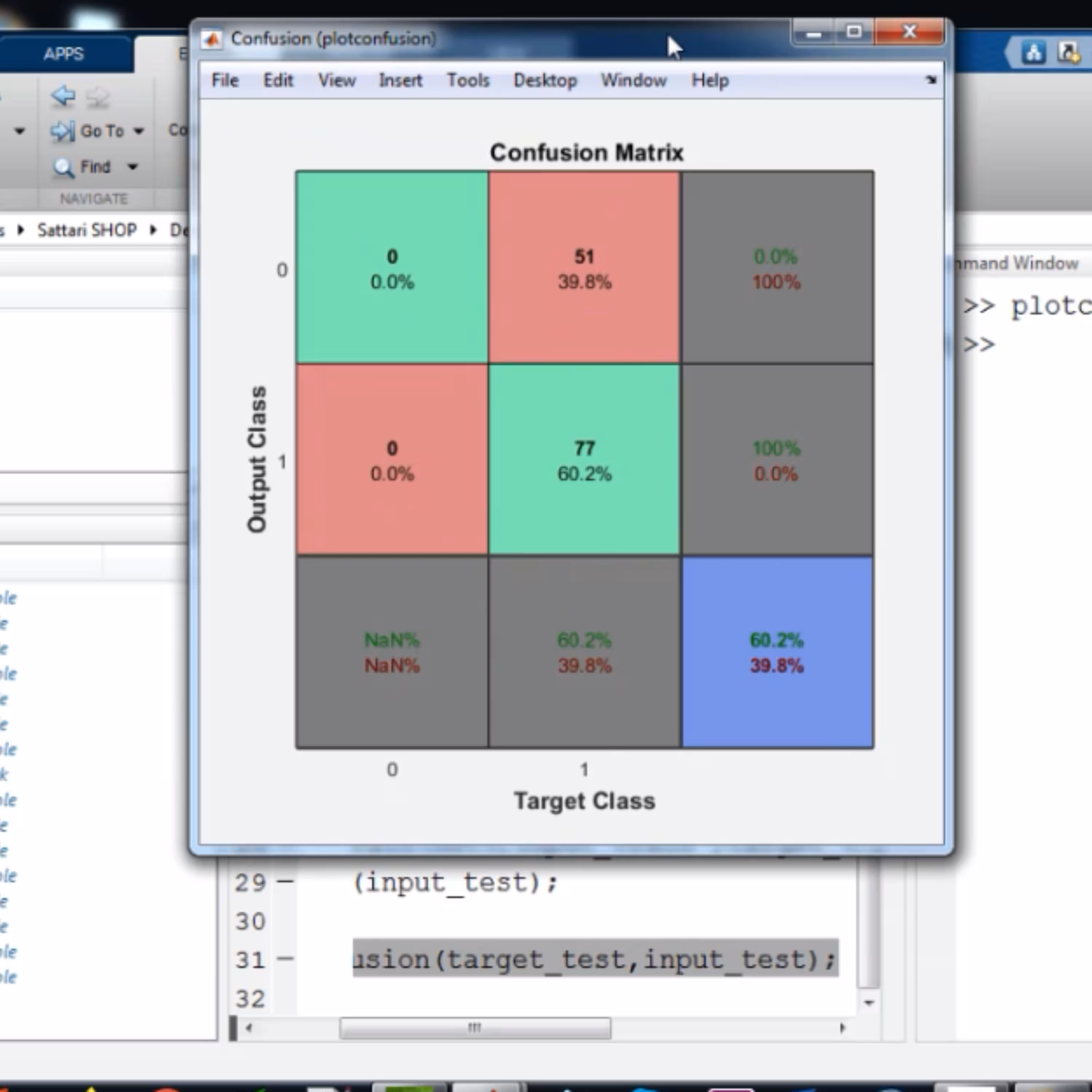The image size is (1092, 1092).
Task: Click the Find magnifier icon
Action: tap(63, 167)
